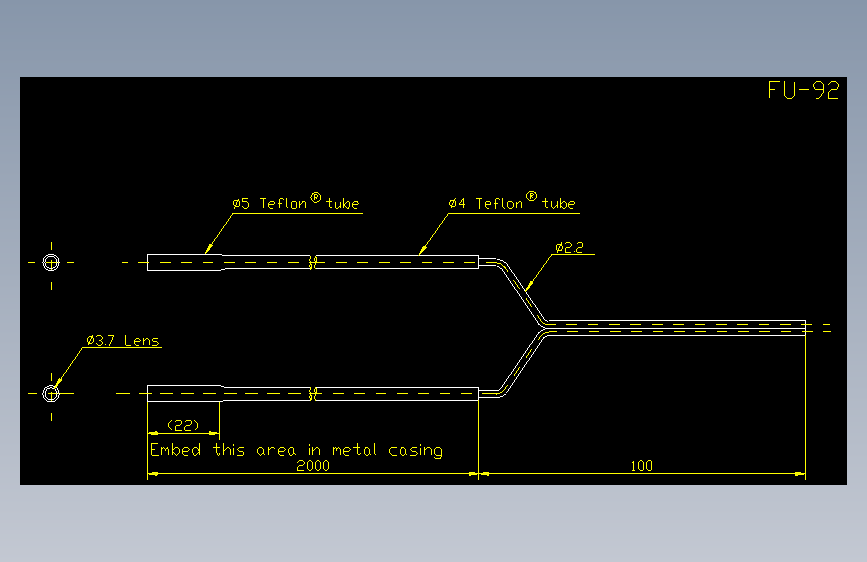Click the break symbol on upper tube
This screenshot has height=562, width=867.
point(312,262)
